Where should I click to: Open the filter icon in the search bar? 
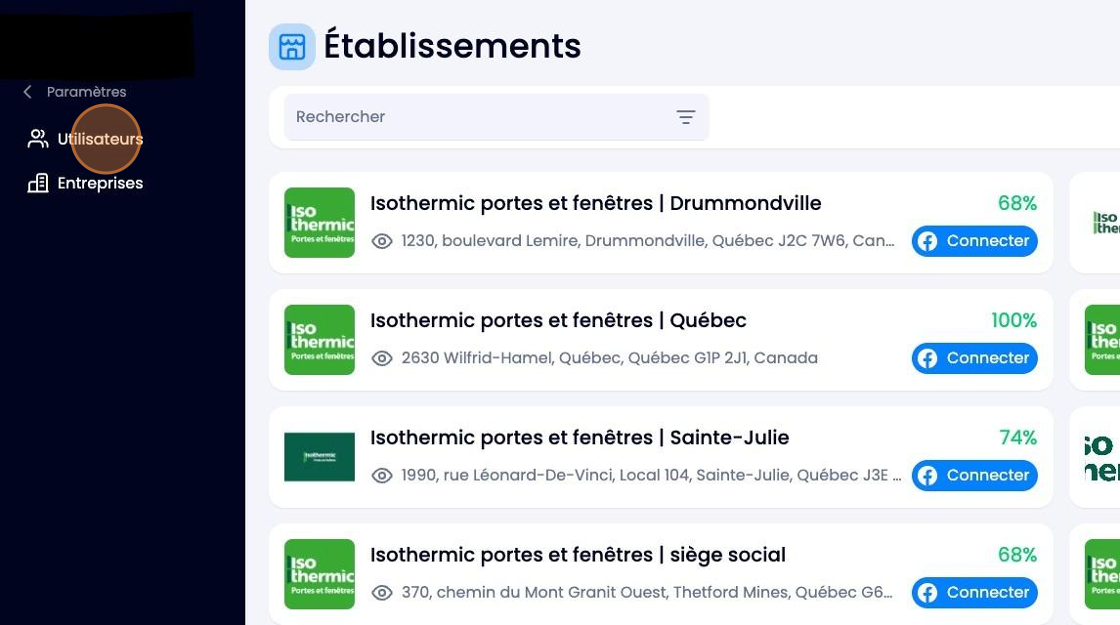(x=686, y=117)
